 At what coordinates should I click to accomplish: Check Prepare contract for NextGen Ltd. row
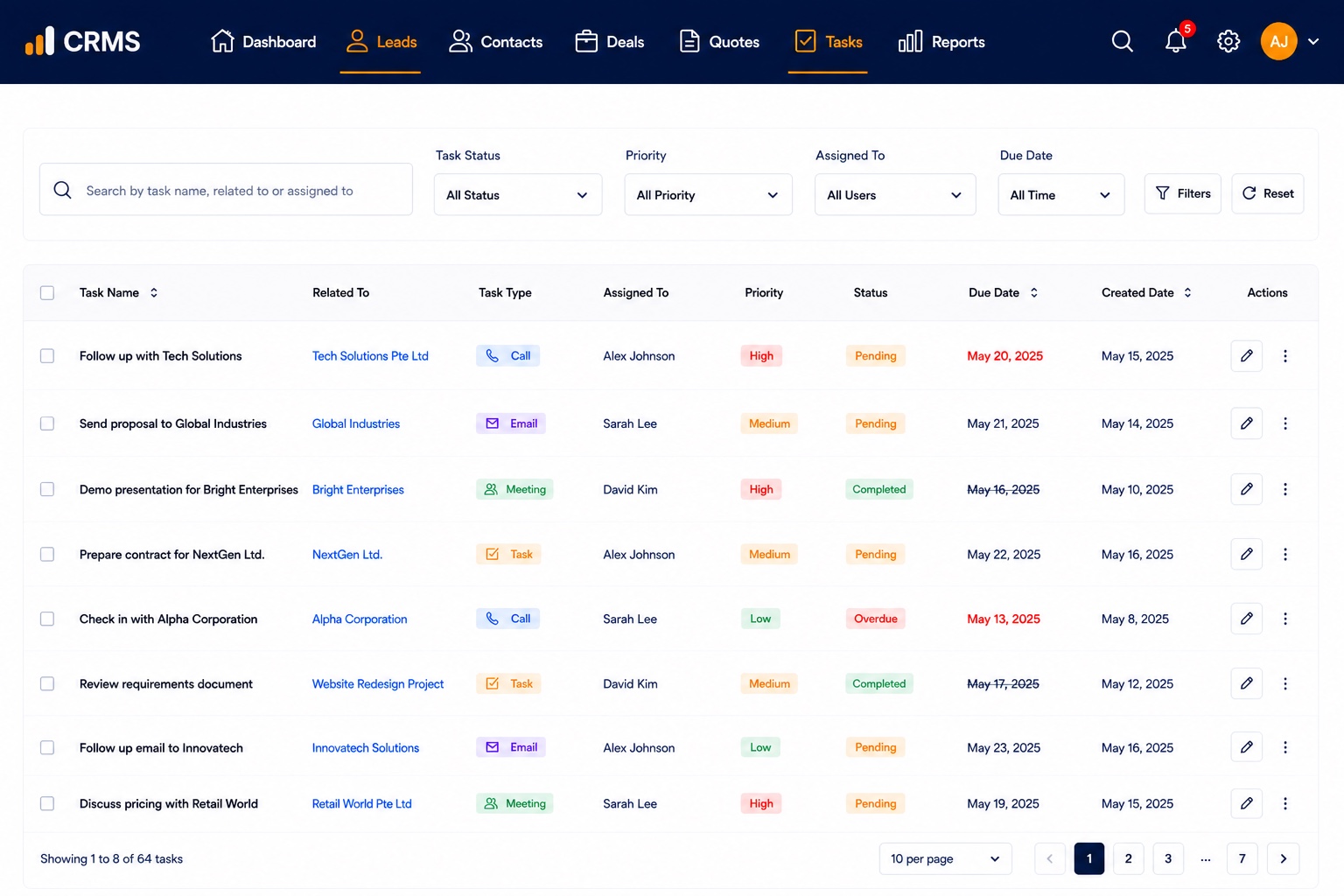click(47, 554)
